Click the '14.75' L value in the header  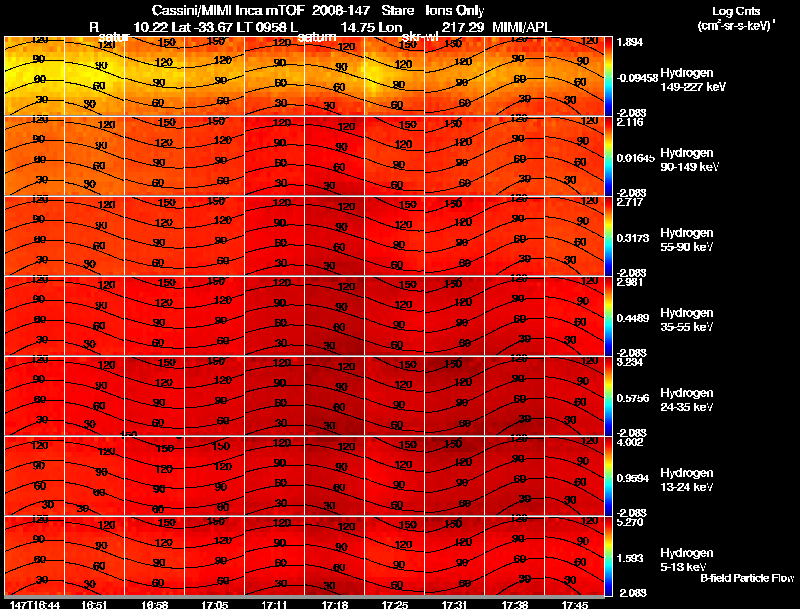click(x=357, y=27)
